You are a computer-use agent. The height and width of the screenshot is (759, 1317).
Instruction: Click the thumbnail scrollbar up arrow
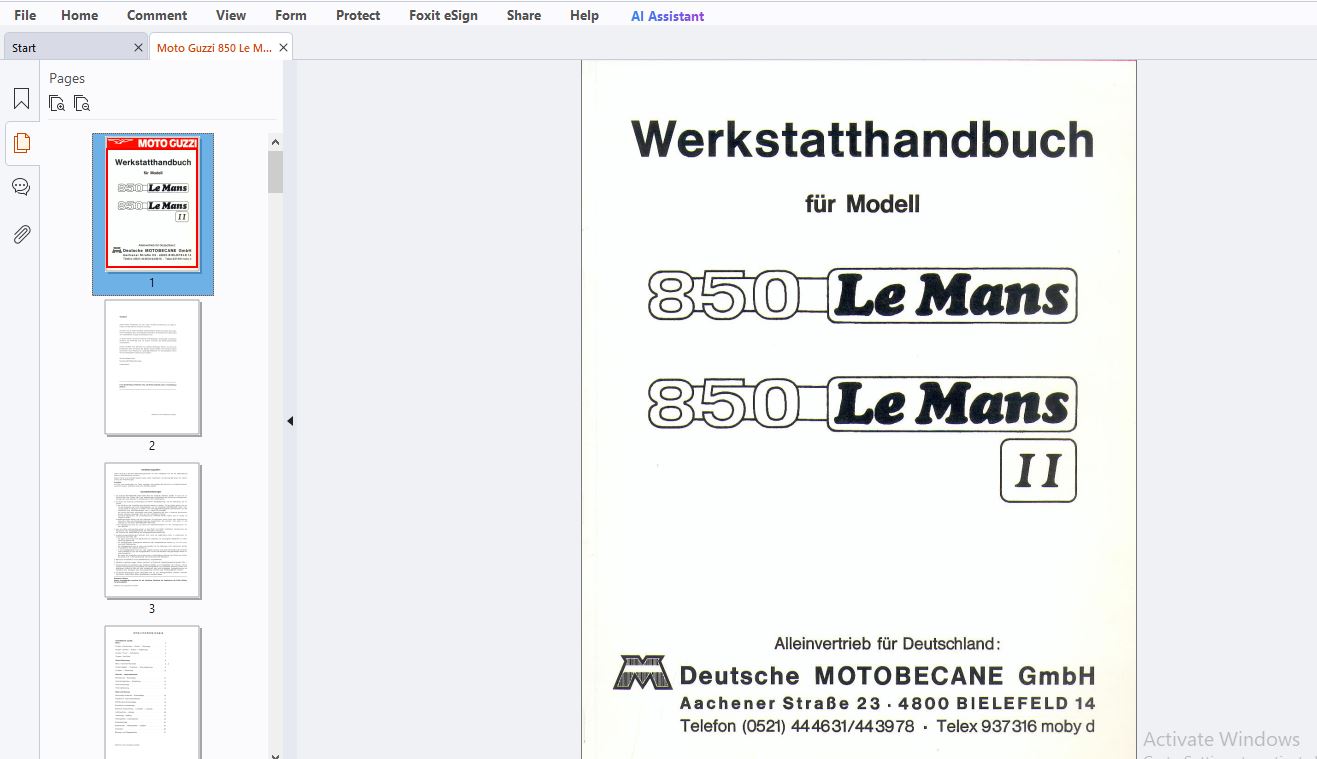(x=275, y=141)
